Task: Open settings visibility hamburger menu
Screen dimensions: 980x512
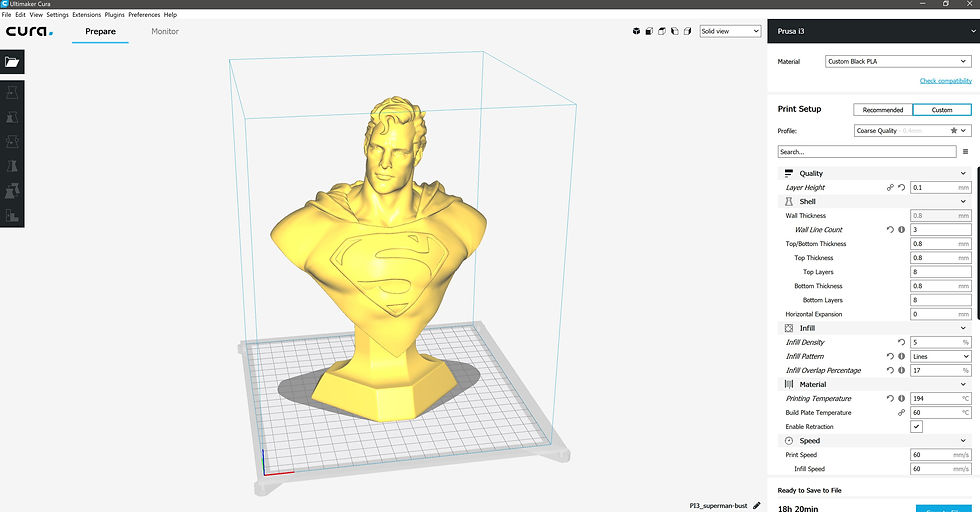Action: pos(966,151)
